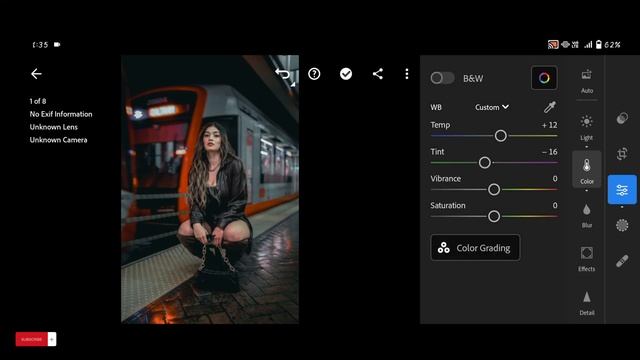Click the Tint slider handle

coord(484,162)
